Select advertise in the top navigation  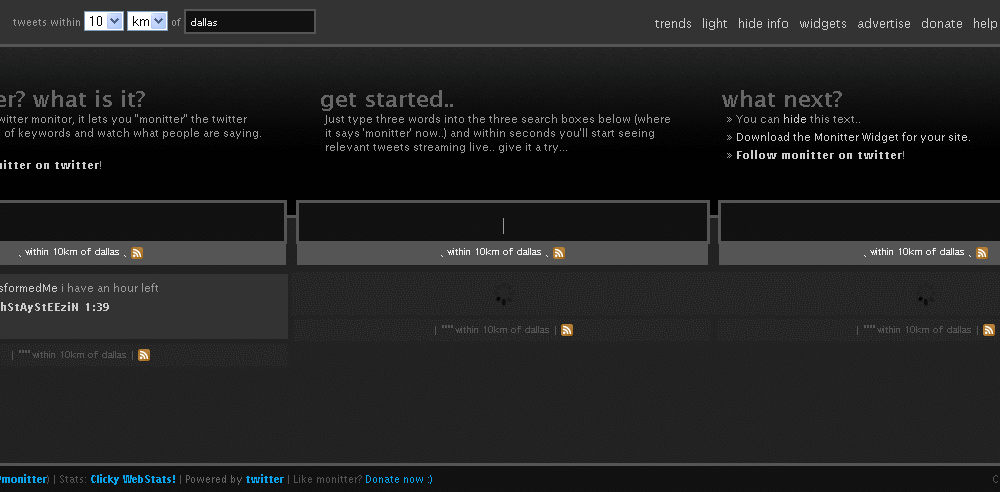tap(884, 24)
